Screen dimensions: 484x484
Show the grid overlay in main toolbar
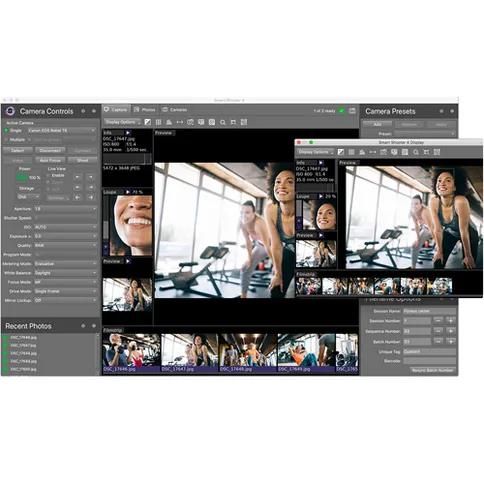(158, 122)
